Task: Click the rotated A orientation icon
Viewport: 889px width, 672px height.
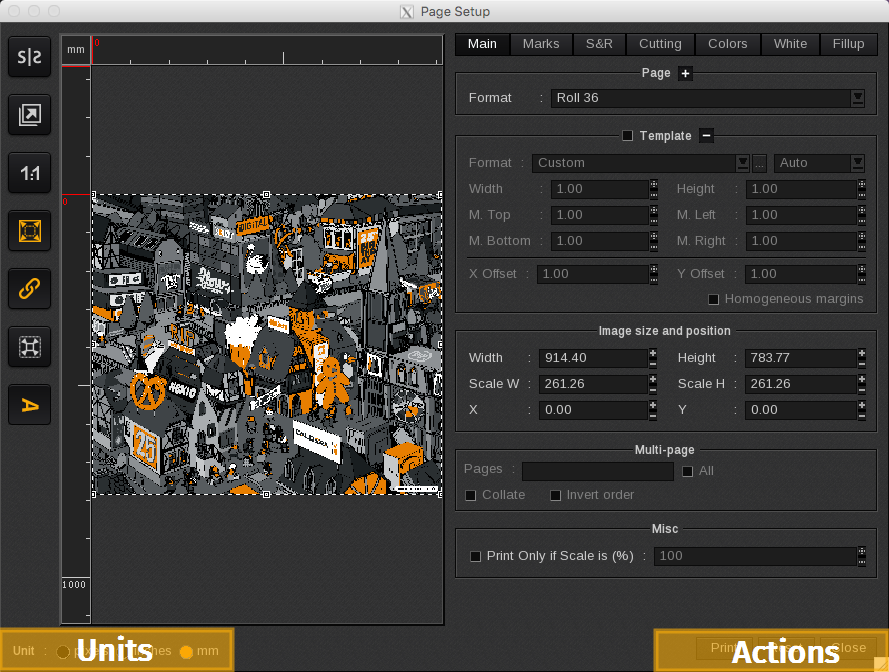Action: (x=30, y=405)
